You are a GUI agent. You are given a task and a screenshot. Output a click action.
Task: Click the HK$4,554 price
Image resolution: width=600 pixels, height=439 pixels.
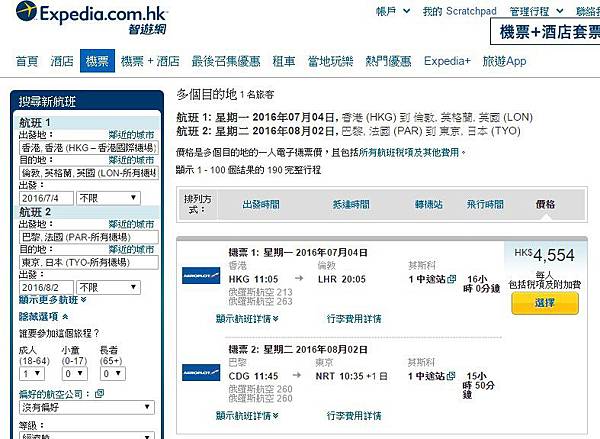point(545,255)
